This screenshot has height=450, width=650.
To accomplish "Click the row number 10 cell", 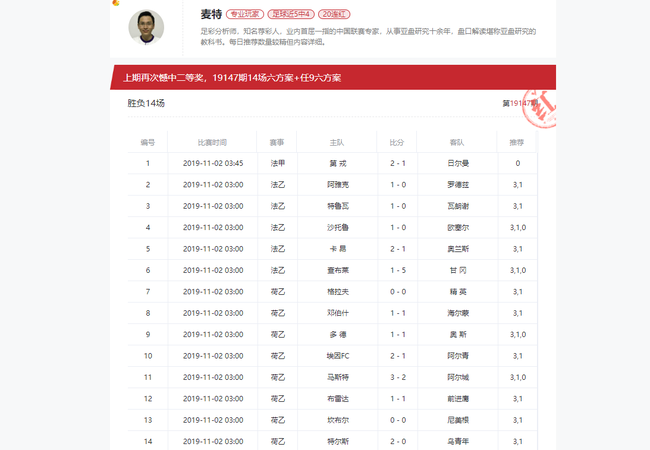I will click(148, 356).
